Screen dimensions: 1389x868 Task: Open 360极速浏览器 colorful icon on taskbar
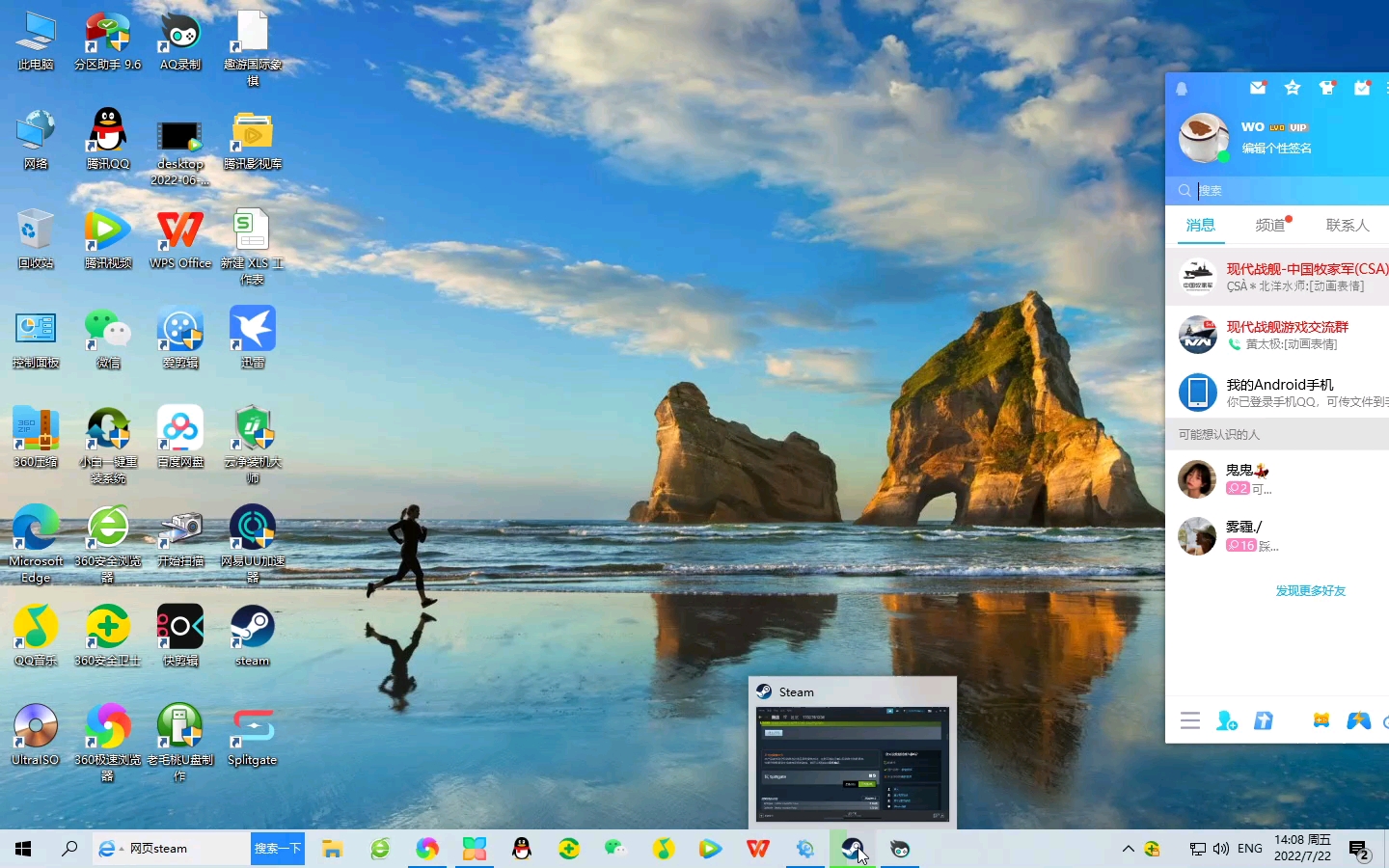(427, 849)
